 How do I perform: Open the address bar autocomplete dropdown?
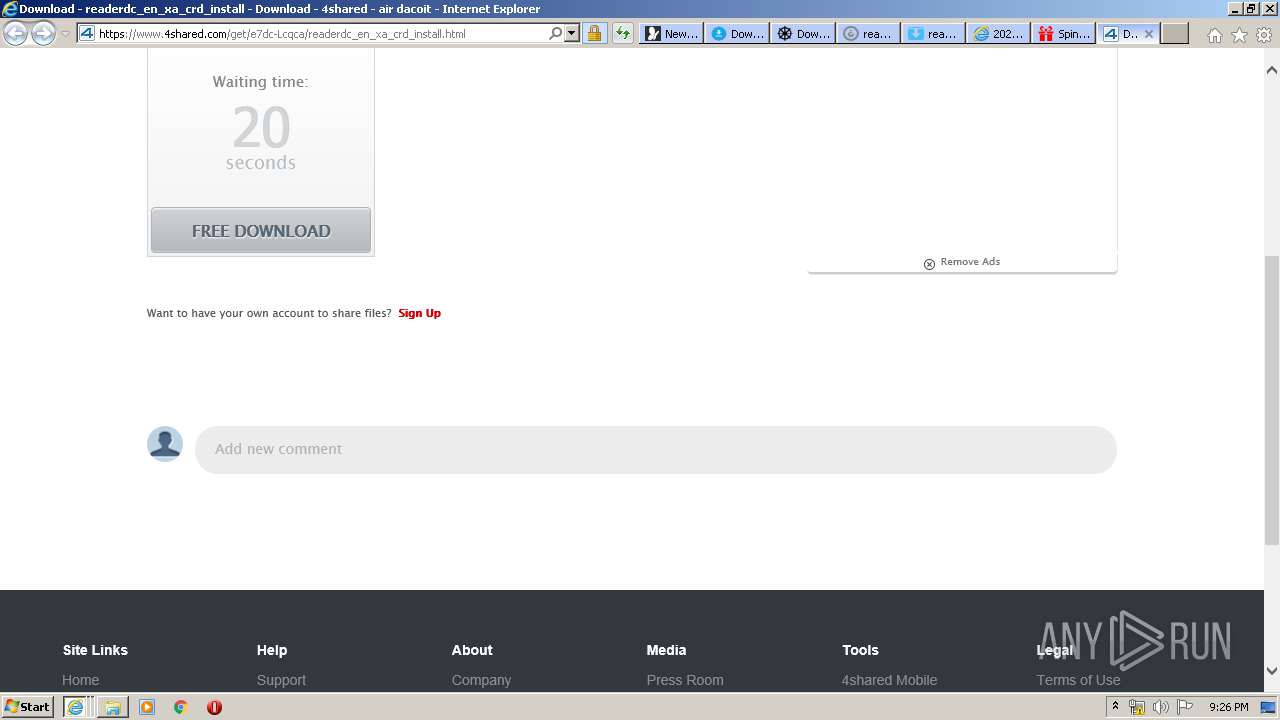(572, 33)
